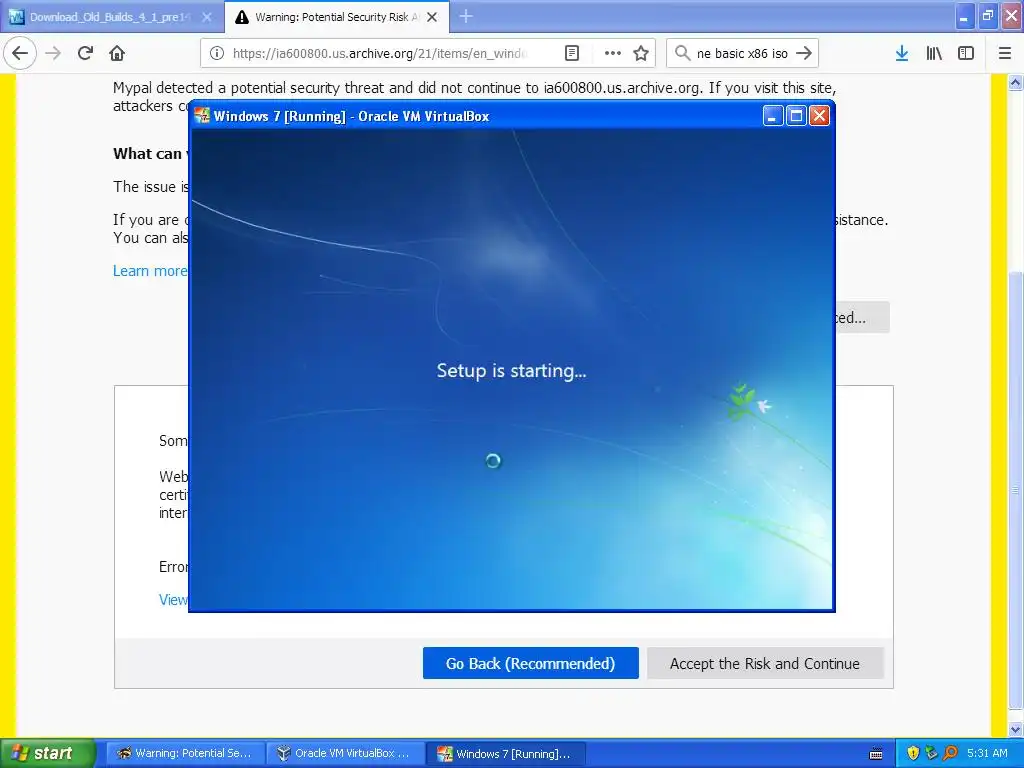Switch to Oracle VM VirtualBox taskbar item
Image resolution: width=1024 pixels, height=768 pixels.
(x=346, y=753)
